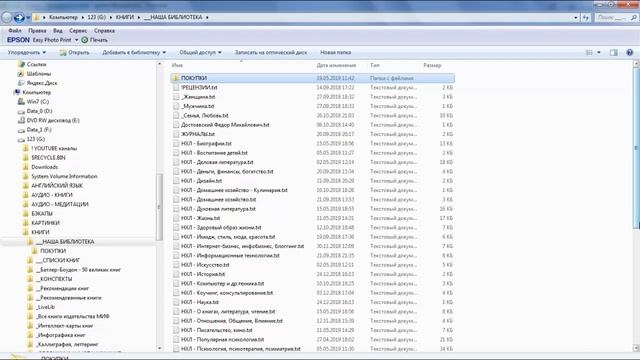Sort by the Имя column header
The height and width of the screenshot is (360, 640).
177,65
